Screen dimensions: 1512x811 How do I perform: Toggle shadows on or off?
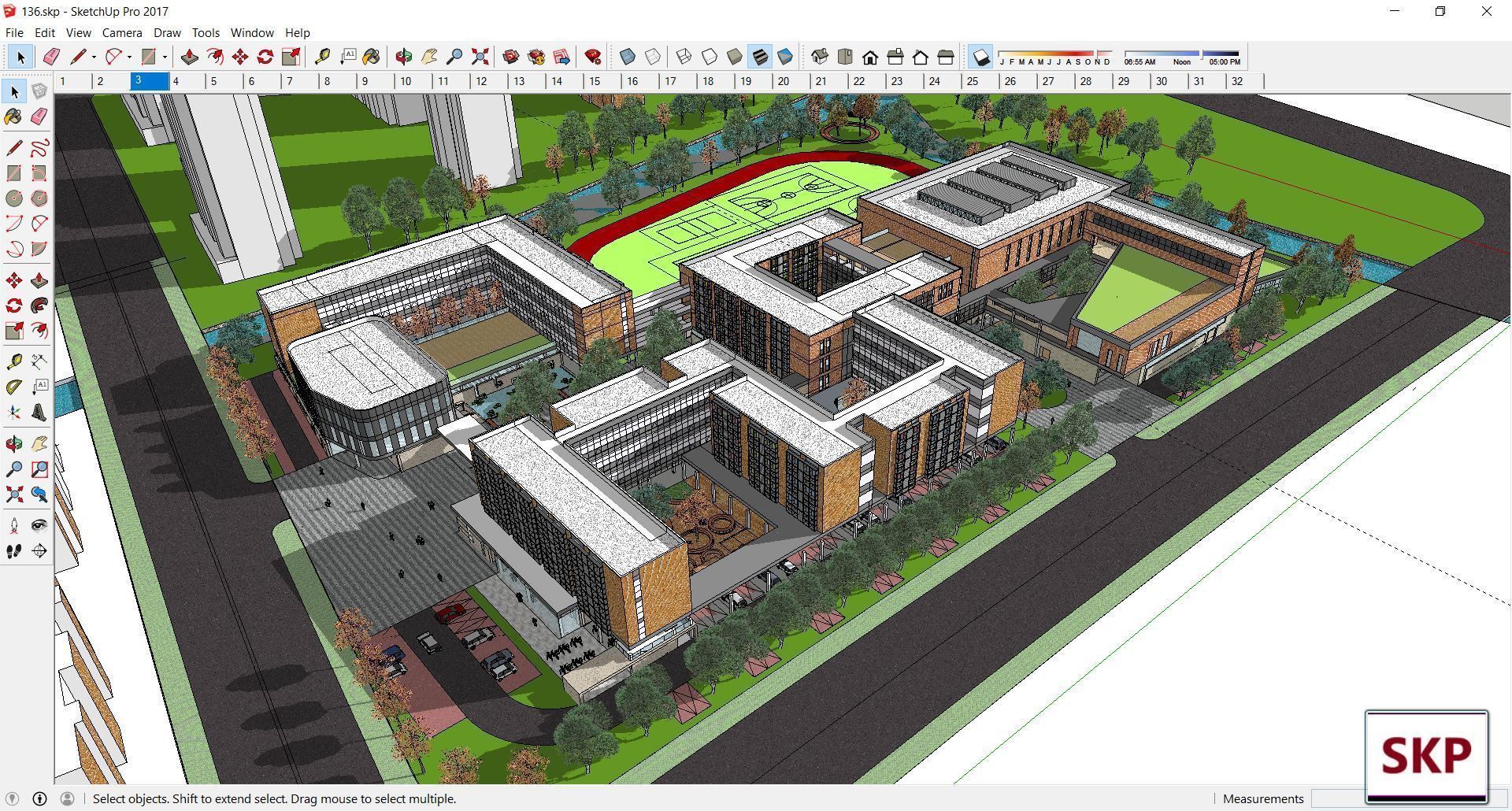coord(981,56)
